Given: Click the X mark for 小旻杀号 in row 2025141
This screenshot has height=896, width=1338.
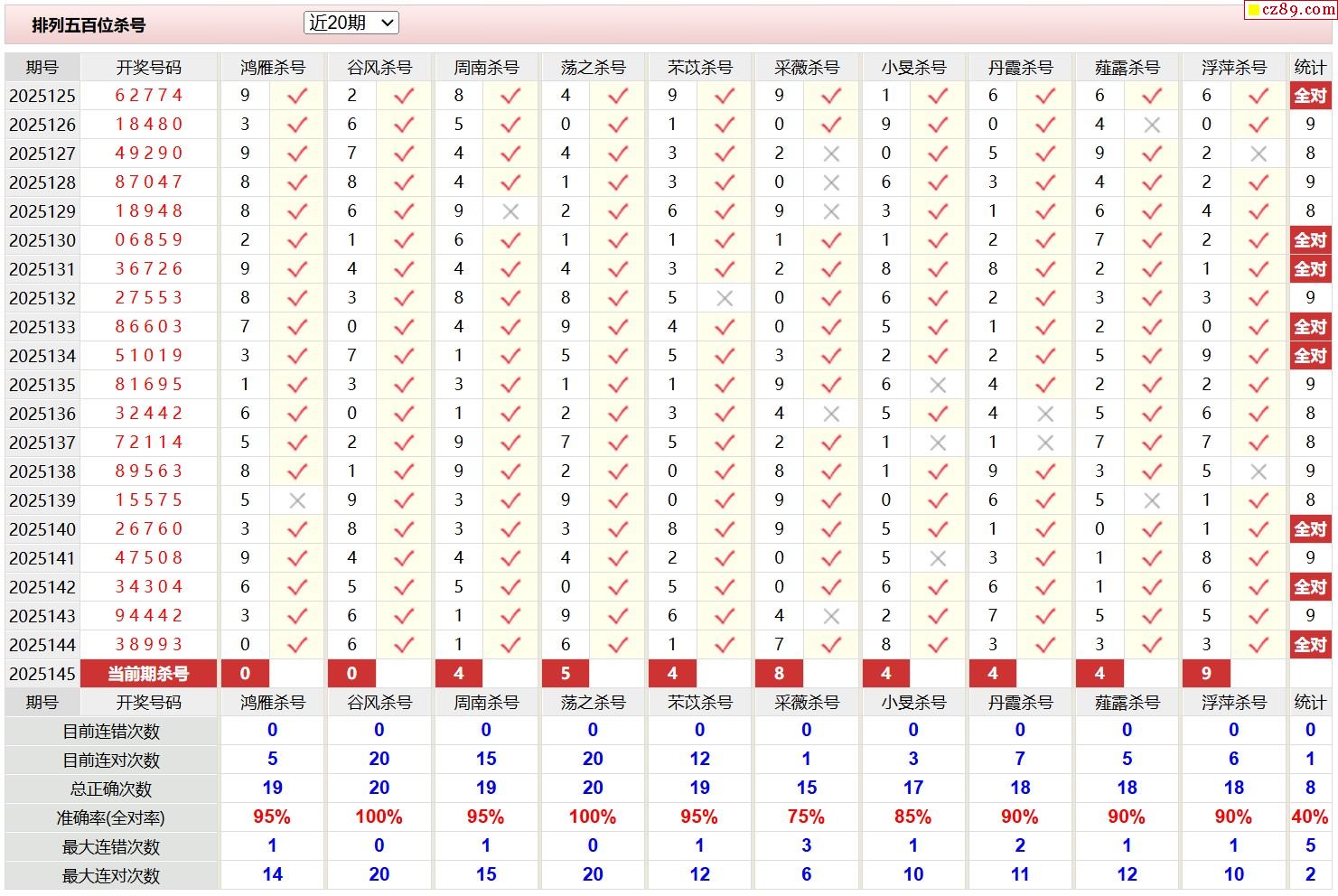Looking at the screenshot, I should coord(938,558).
